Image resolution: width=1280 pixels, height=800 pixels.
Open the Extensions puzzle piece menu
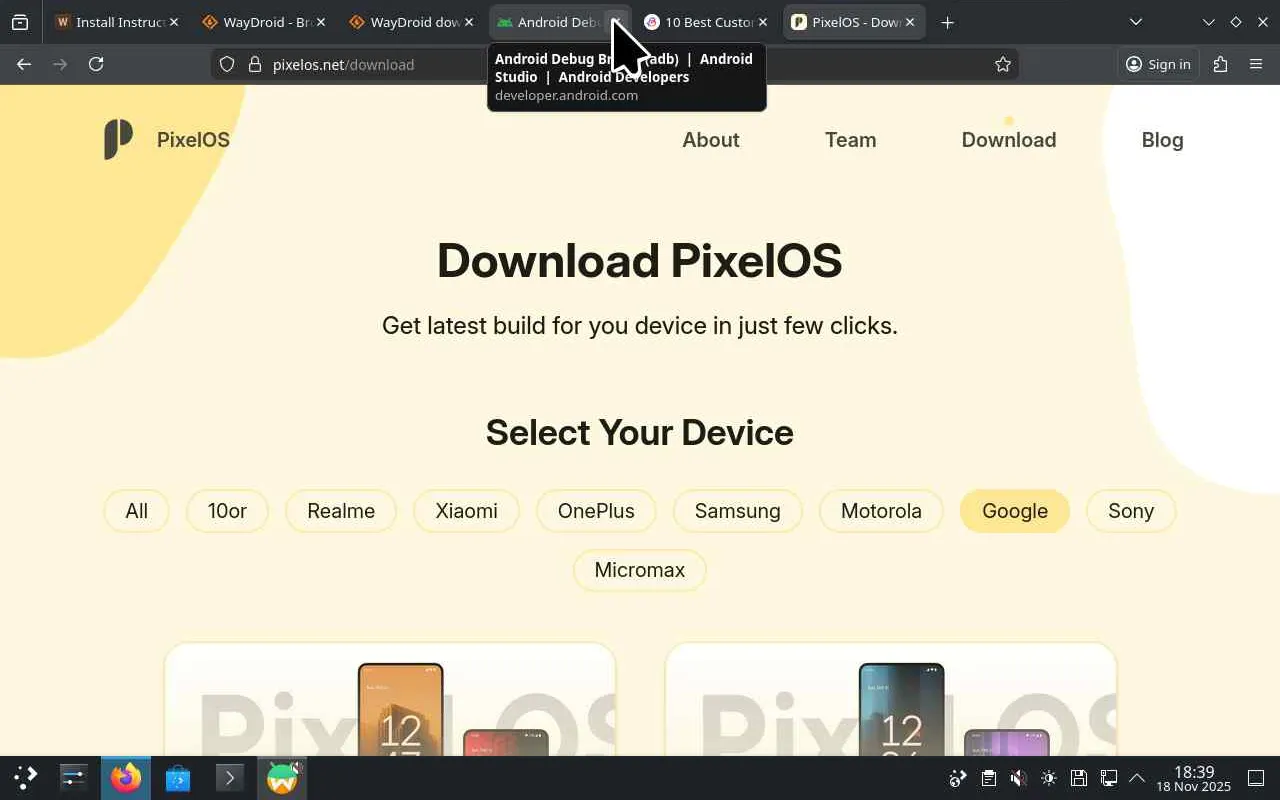click(x=1220, y=64)
